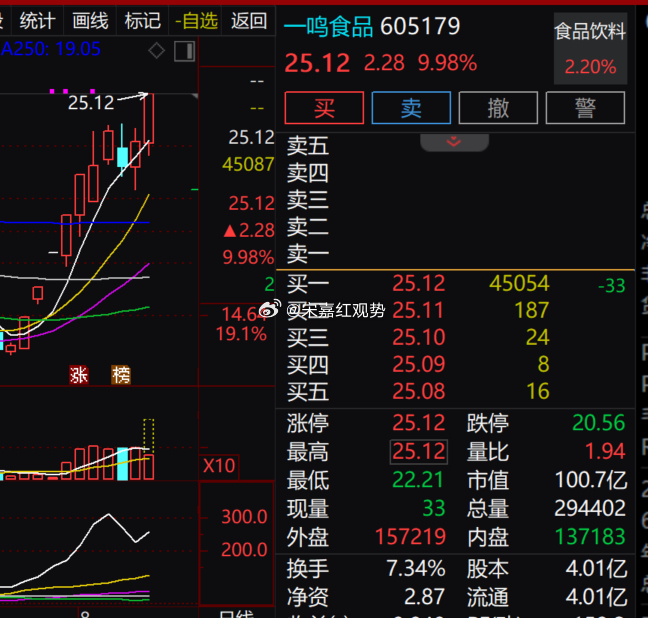Click the 换手 value 7.34%
The height and width of the screenshot is (618, 648).
click(x=416, y=569)
